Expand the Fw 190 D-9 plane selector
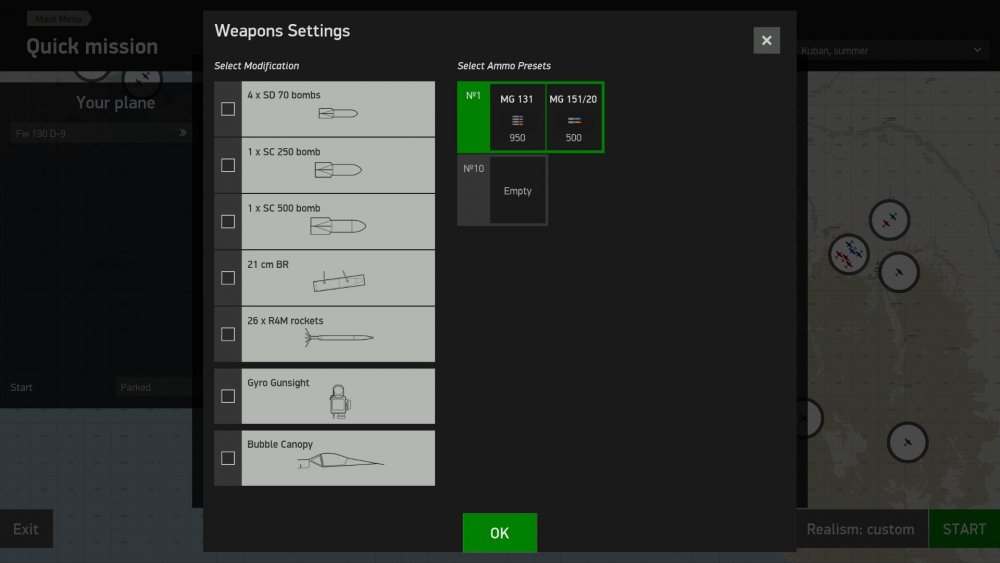The image size is (1000, 563). click(x=100, y=133)
